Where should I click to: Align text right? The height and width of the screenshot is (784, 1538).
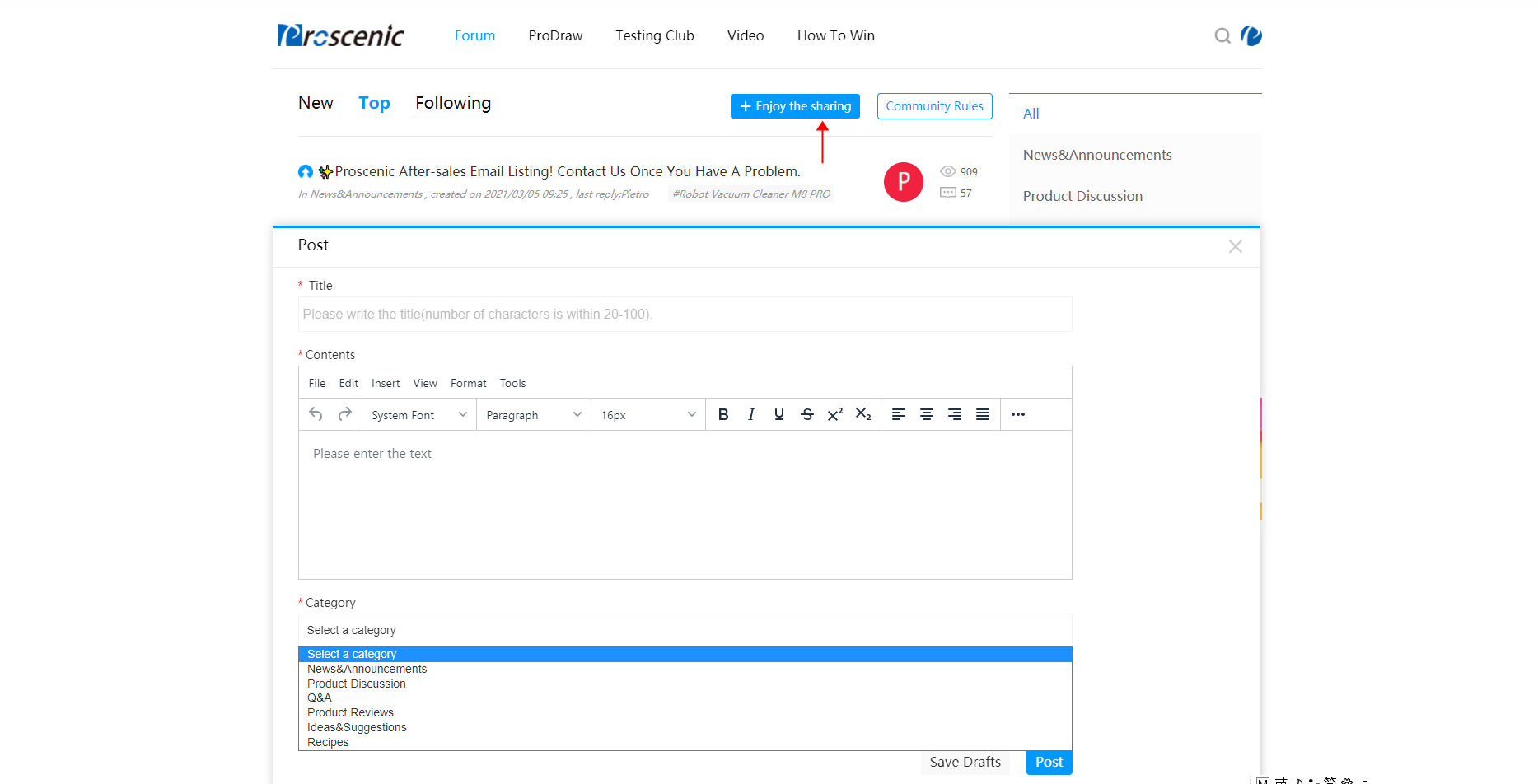(x=955, y=414)
